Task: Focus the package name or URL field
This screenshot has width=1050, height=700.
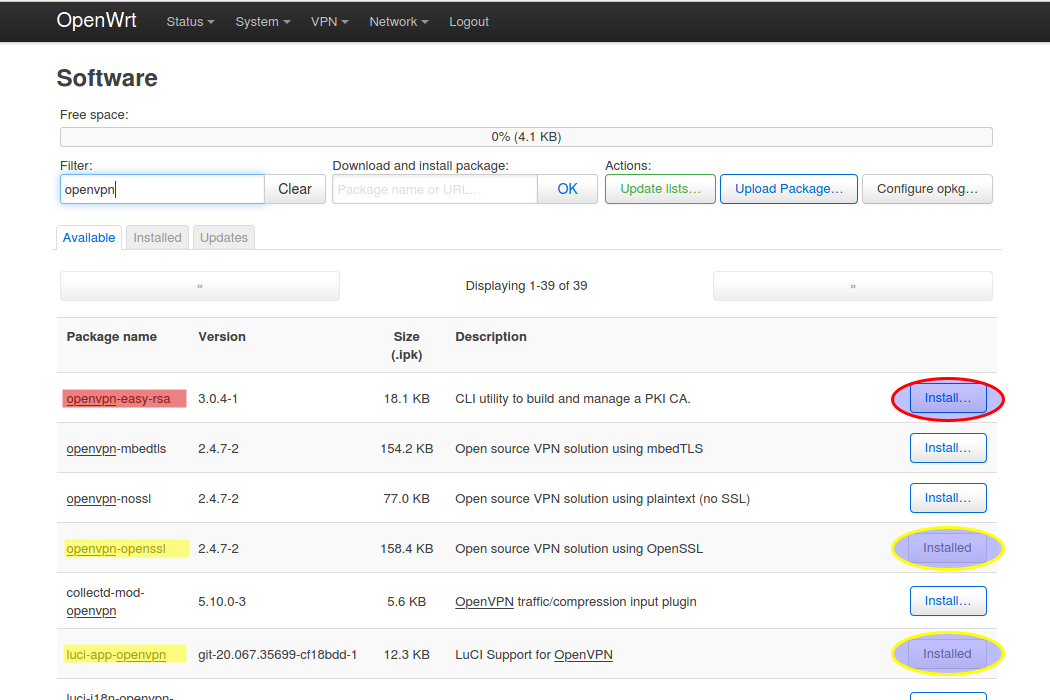Action: [435, 189]
